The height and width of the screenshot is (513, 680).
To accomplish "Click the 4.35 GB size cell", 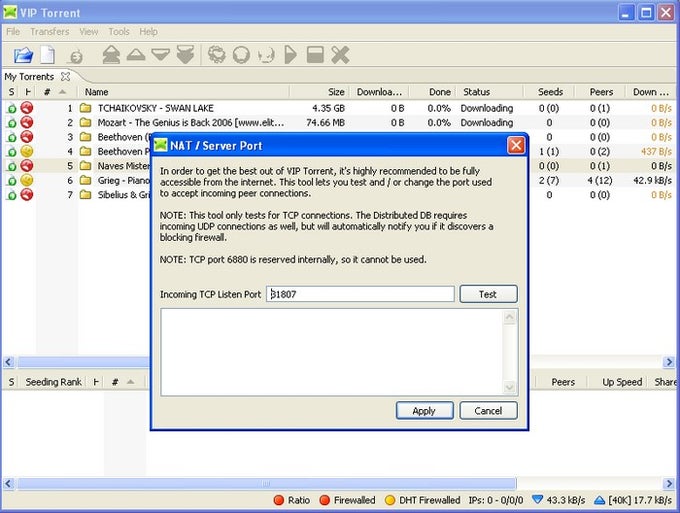I will [x=328, y=108].
